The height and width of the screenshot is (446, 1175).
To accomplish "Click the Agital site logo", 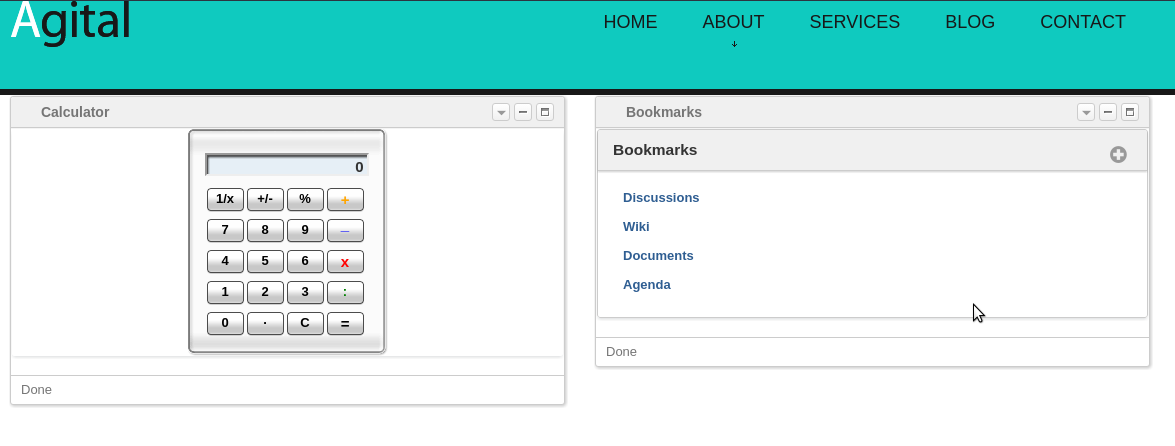I will tap(71, 21).
